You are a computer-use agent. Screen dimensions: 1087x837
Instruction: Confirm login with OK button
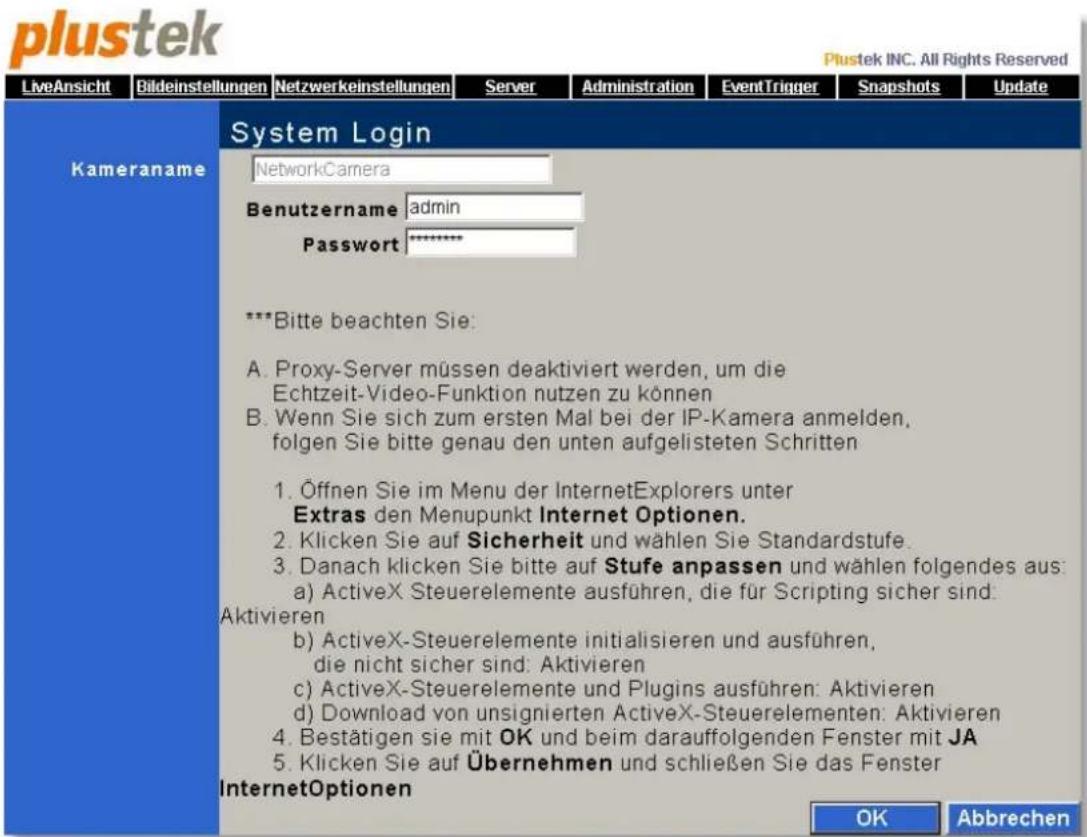point(875,818)
